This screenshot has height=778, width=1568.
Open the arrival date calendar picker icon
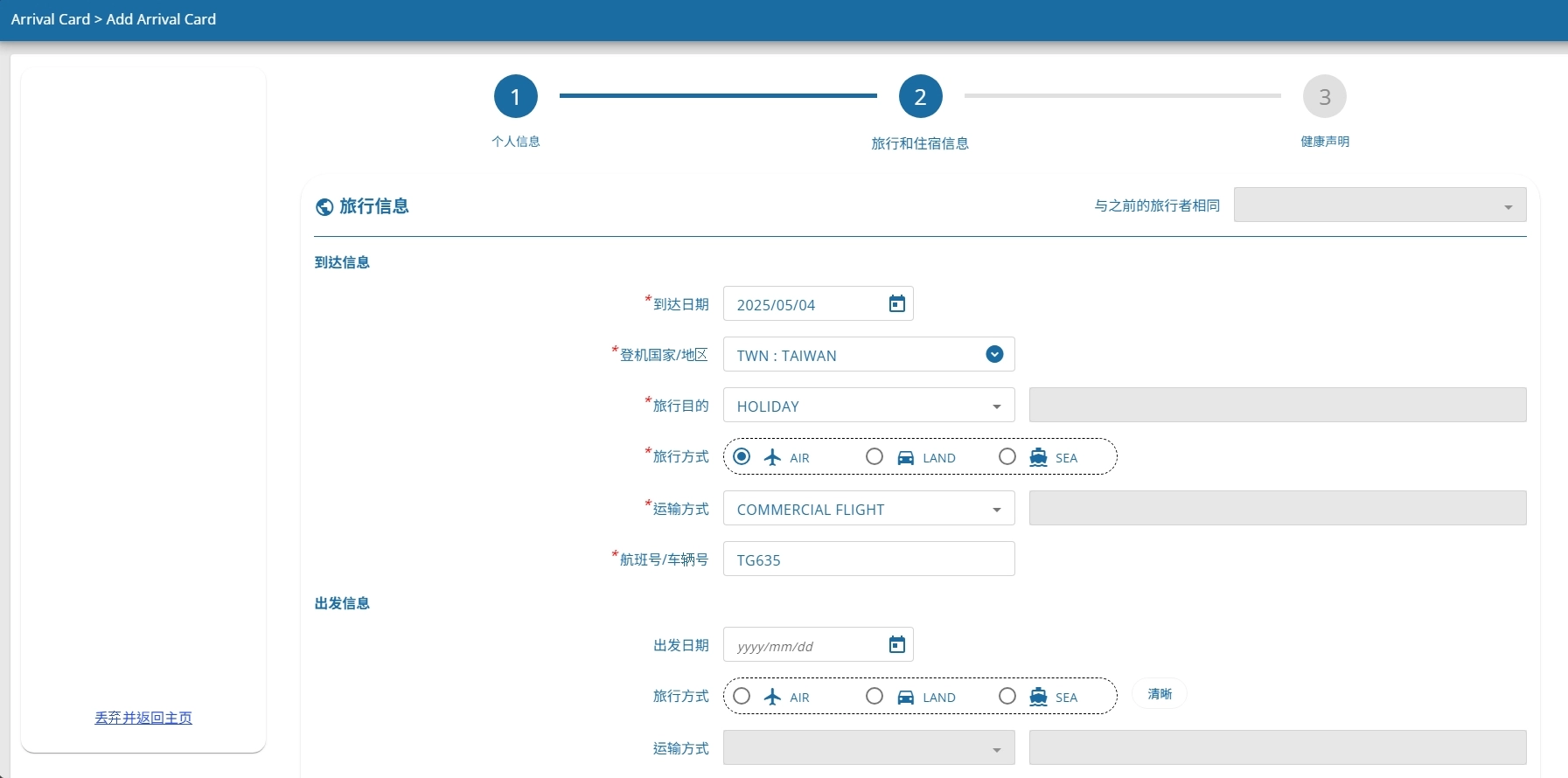coord(896,304)
